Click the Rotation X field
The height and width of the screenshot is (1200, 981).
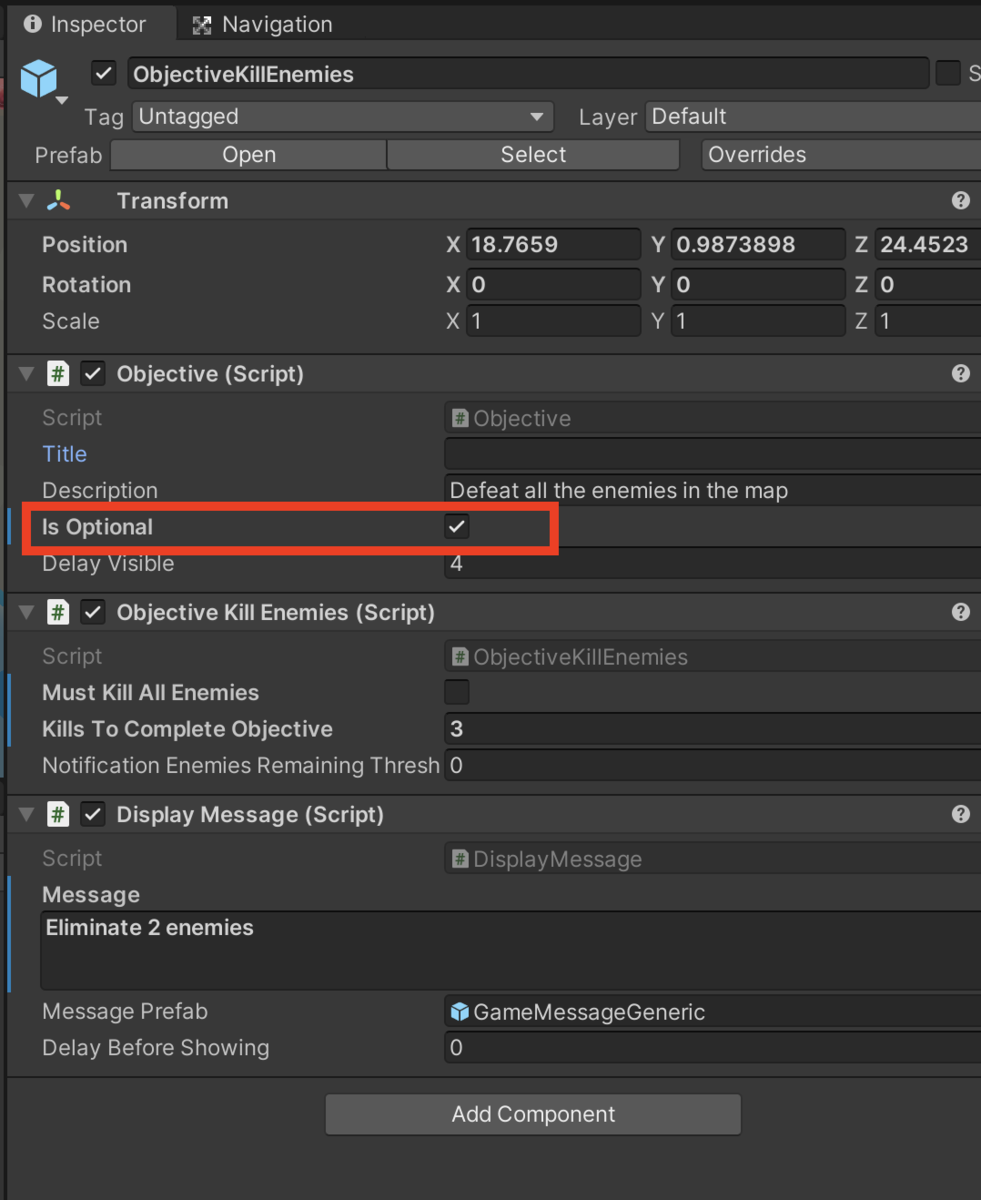point(553,285)
